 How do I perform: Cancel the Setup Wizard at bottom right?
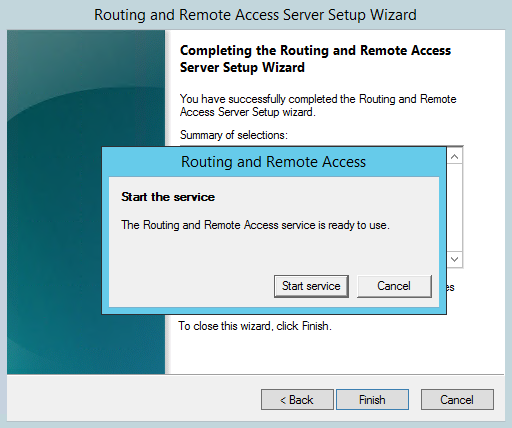[x=457, y=399]
